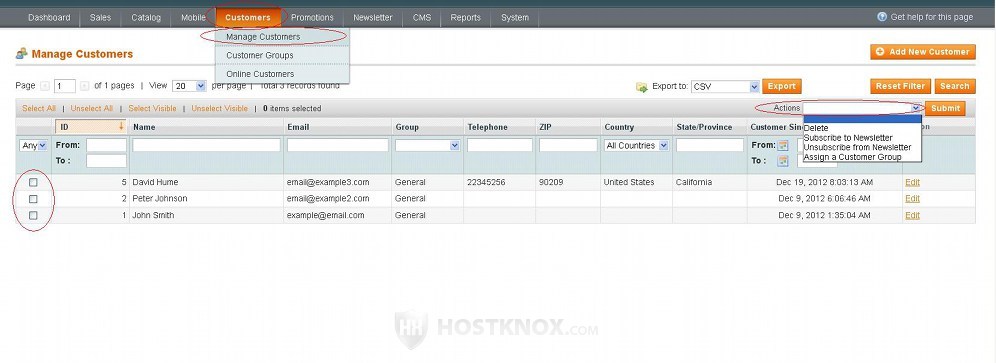Edit the David Hume customer
Screen dimensions: 996x363
[x=912, y=182]
